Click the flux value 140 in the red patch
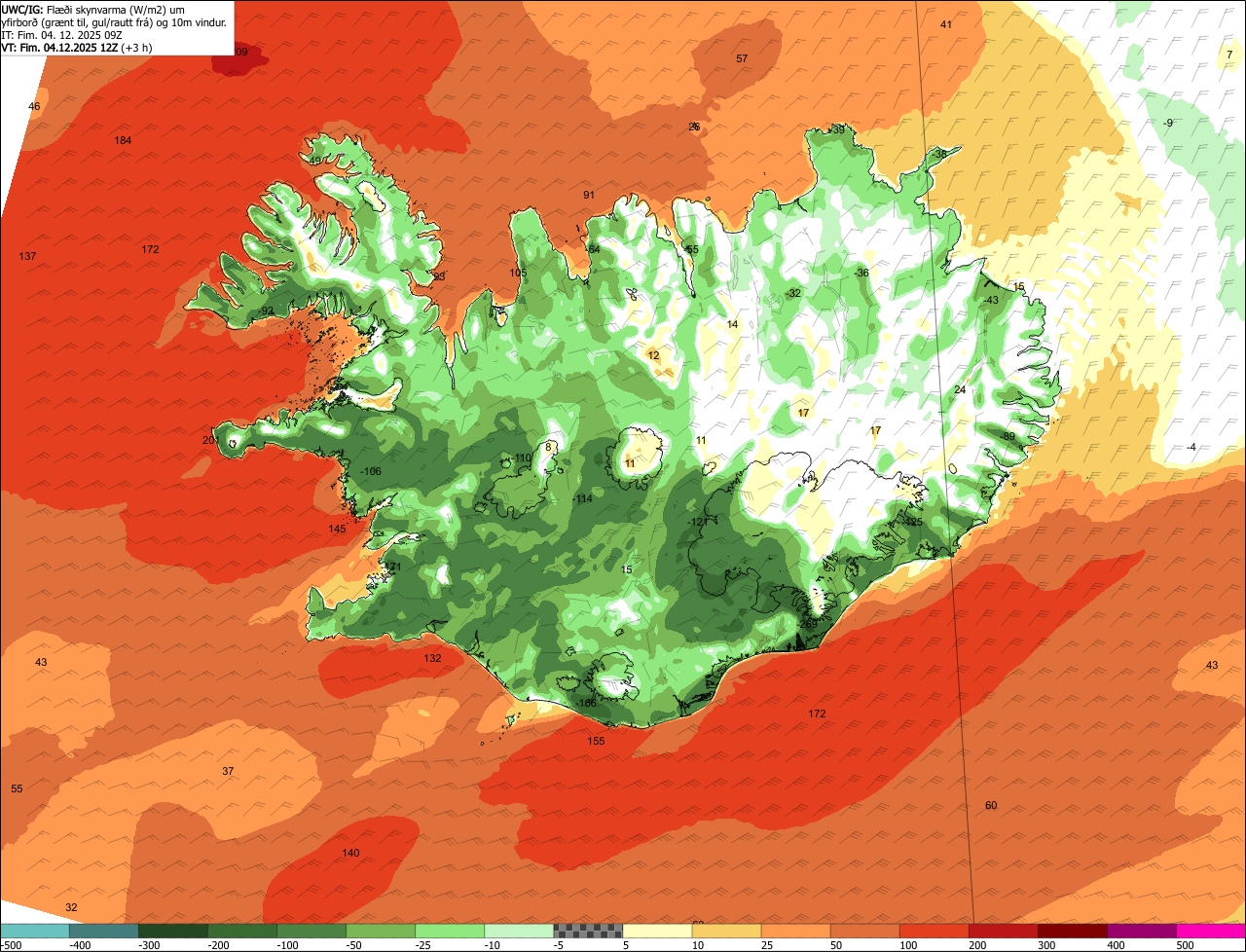Screen dimensions: 1246x952 [350, 853]
